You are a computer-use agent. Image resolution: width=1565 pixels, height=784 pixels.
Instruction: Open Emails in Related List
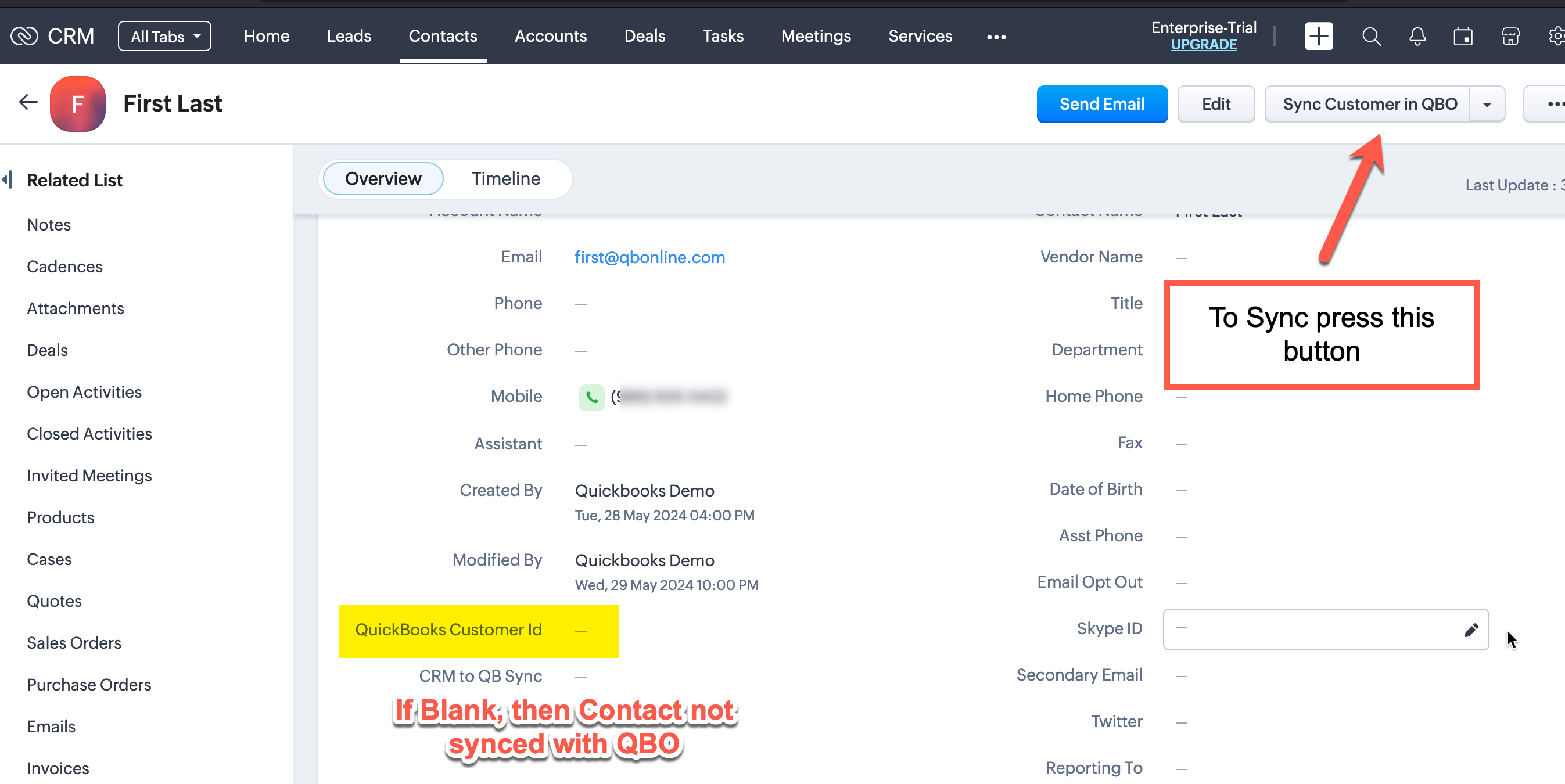pyautogui.click(x=51, y=727)
